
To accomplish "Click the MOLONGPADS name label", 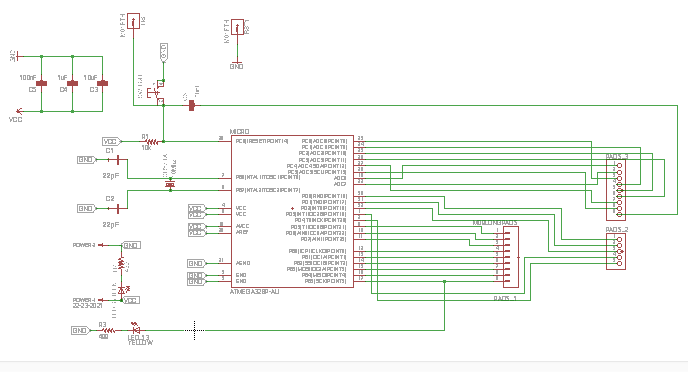I will [495, 223].
